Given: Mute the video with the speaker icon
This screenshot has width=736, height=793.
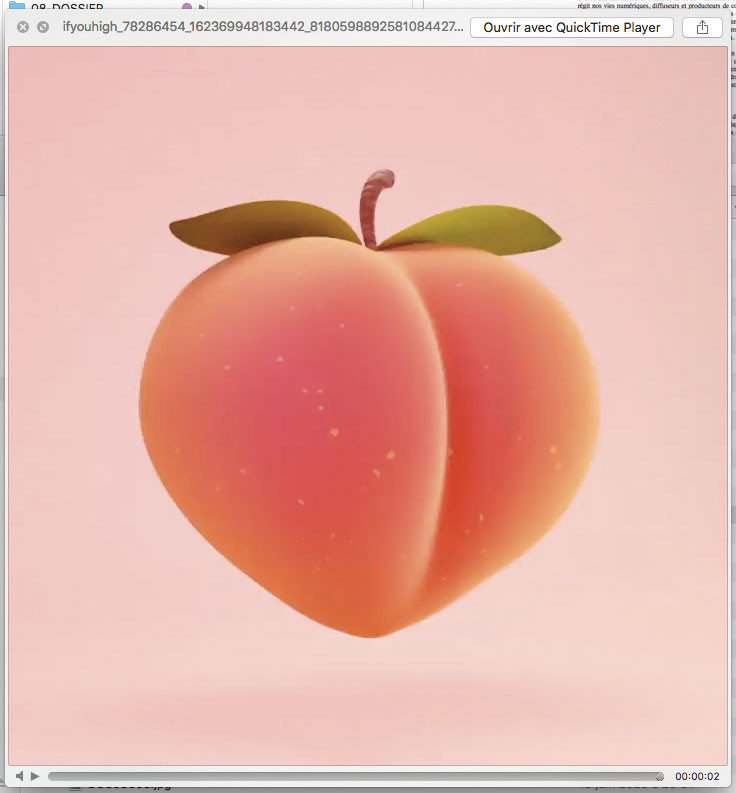Looking at the screenshot, I should pyautogui.click(x=19, y=776).
